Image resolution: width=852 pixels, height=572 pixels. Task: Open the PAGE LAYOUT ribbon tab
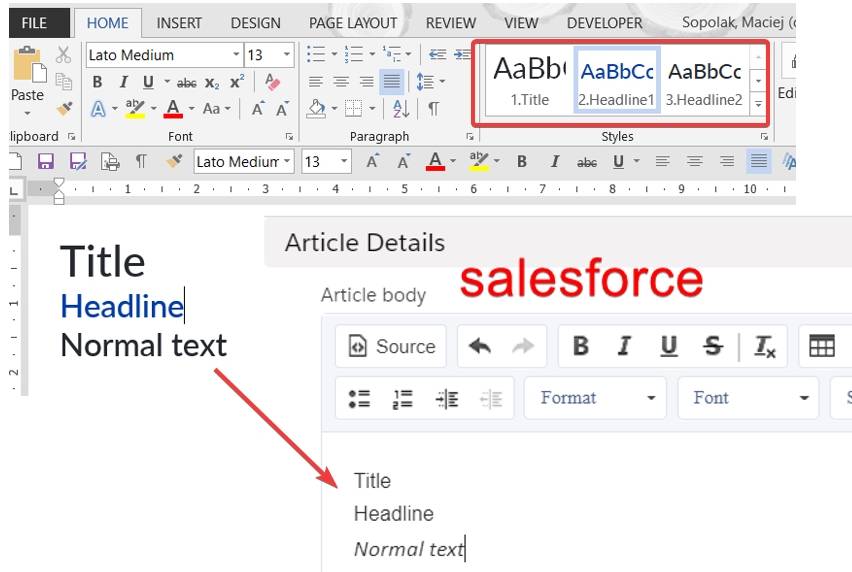point(353,22)
